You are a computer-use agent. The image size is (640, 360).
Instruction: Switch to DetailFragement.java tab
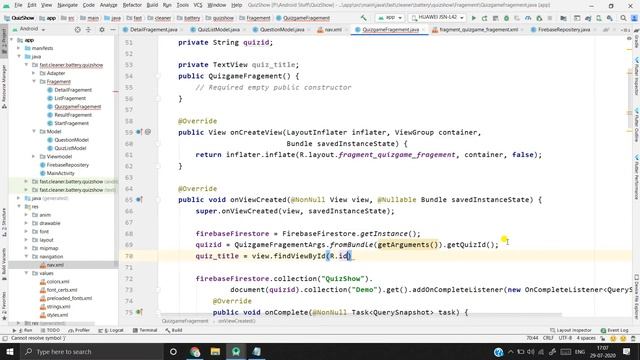(x=153, y=30)
